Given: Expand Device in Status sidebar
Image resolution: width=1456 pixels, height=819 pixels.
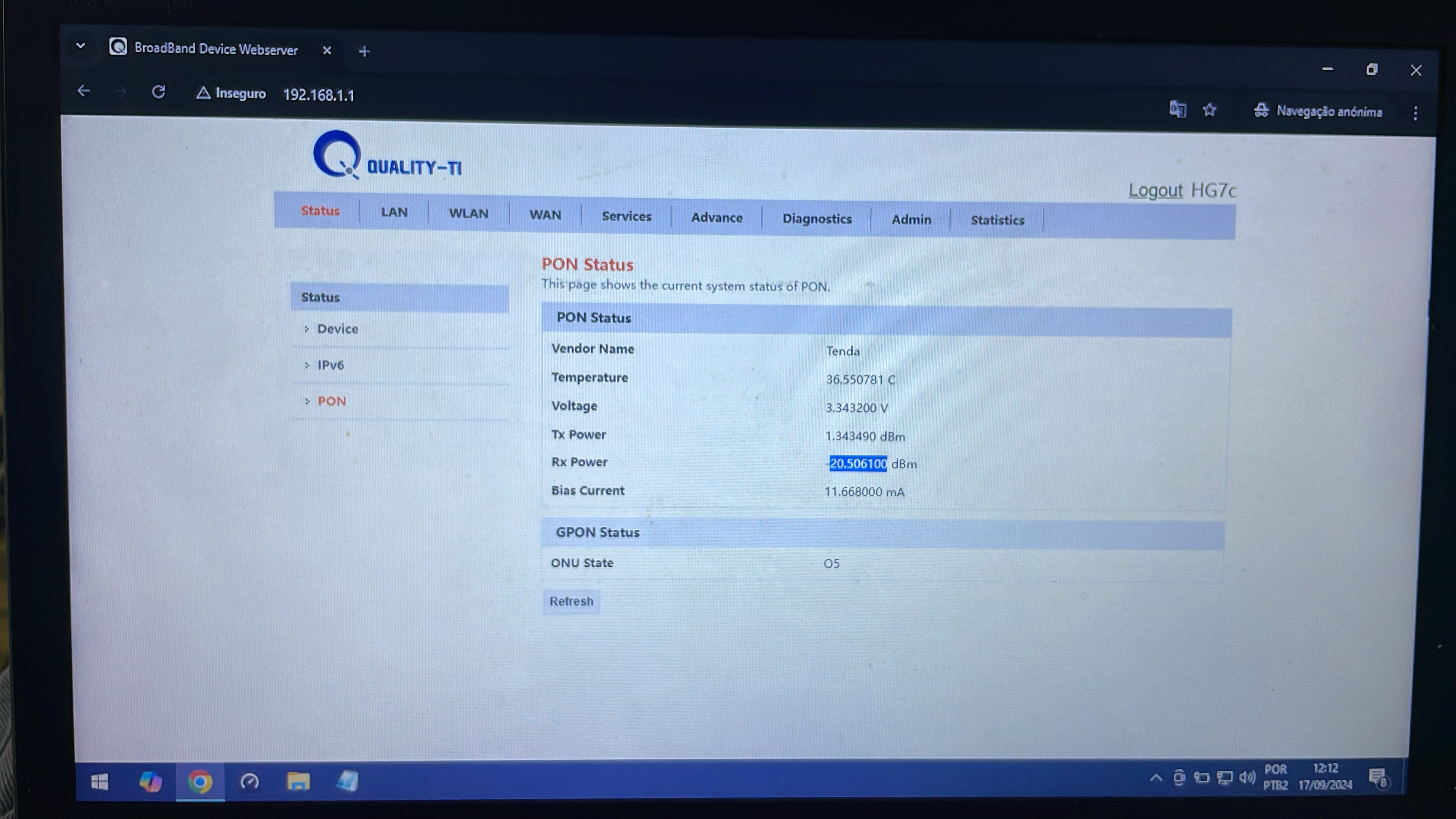Looking at the screenshot, I should [337, 329].
